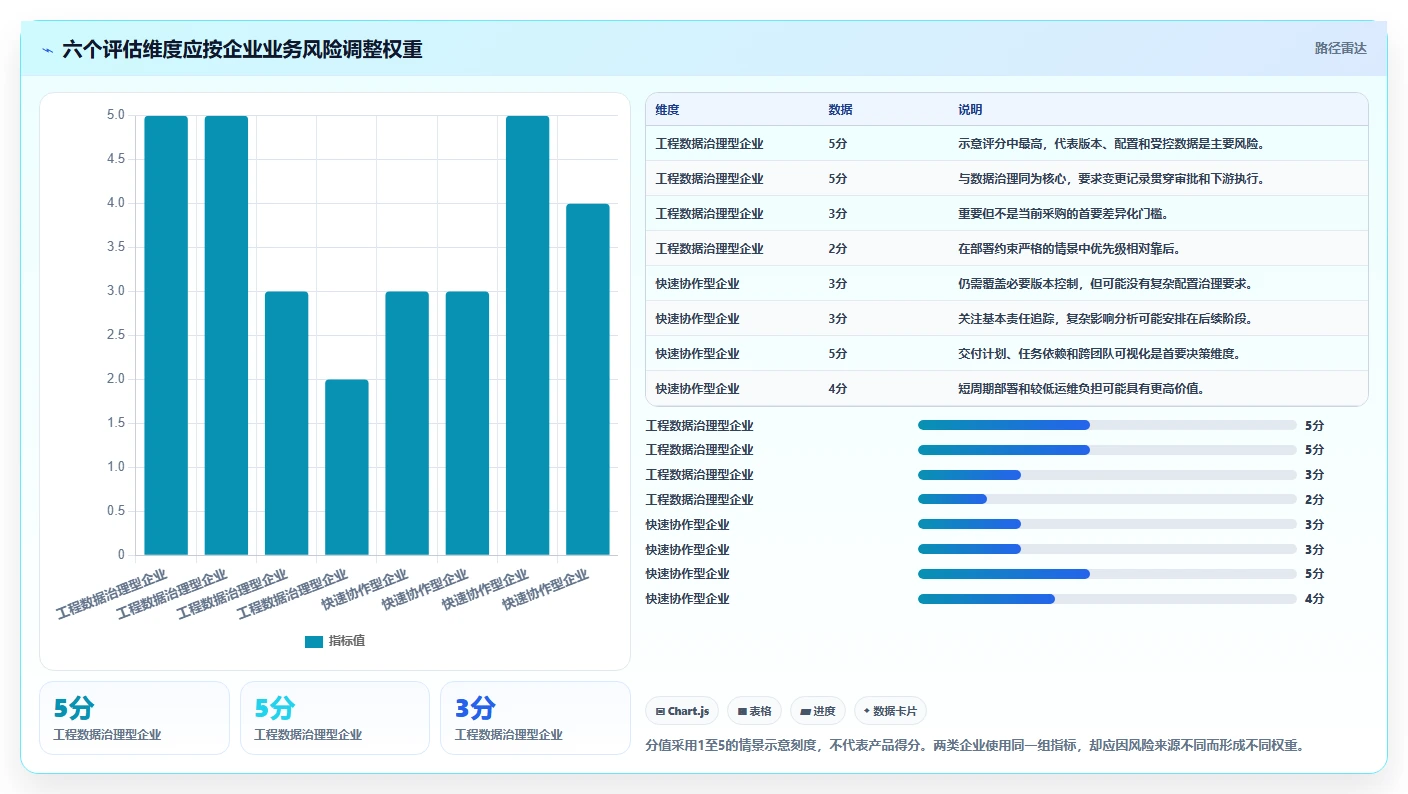
Task: Select the row 重要但不是当前采购的首要差异化门槛
Action: (1007, 214)
